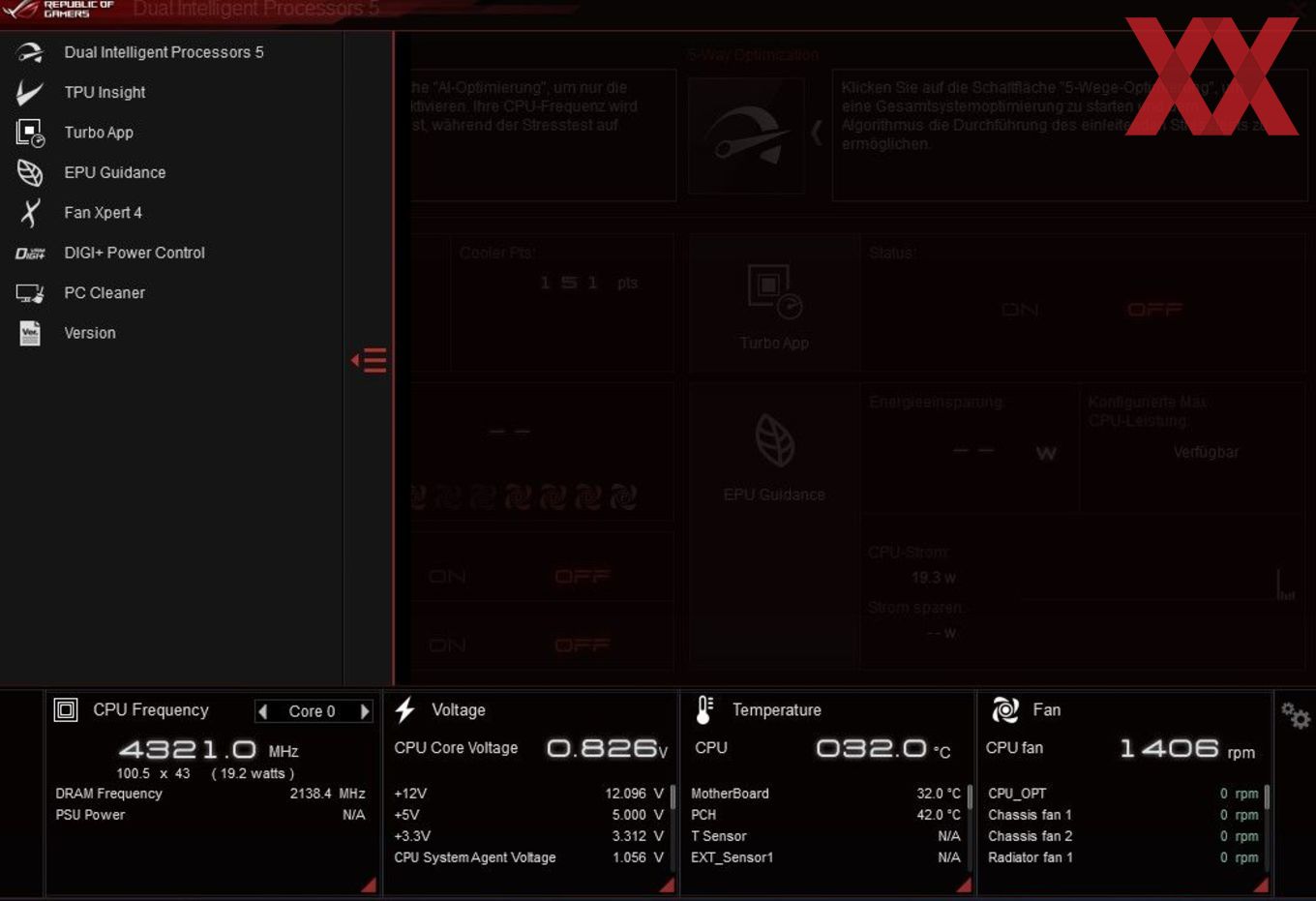Viewport: 1316px width, 901px height.
Task: Show Version information menu entry
Action: [90, 333]
